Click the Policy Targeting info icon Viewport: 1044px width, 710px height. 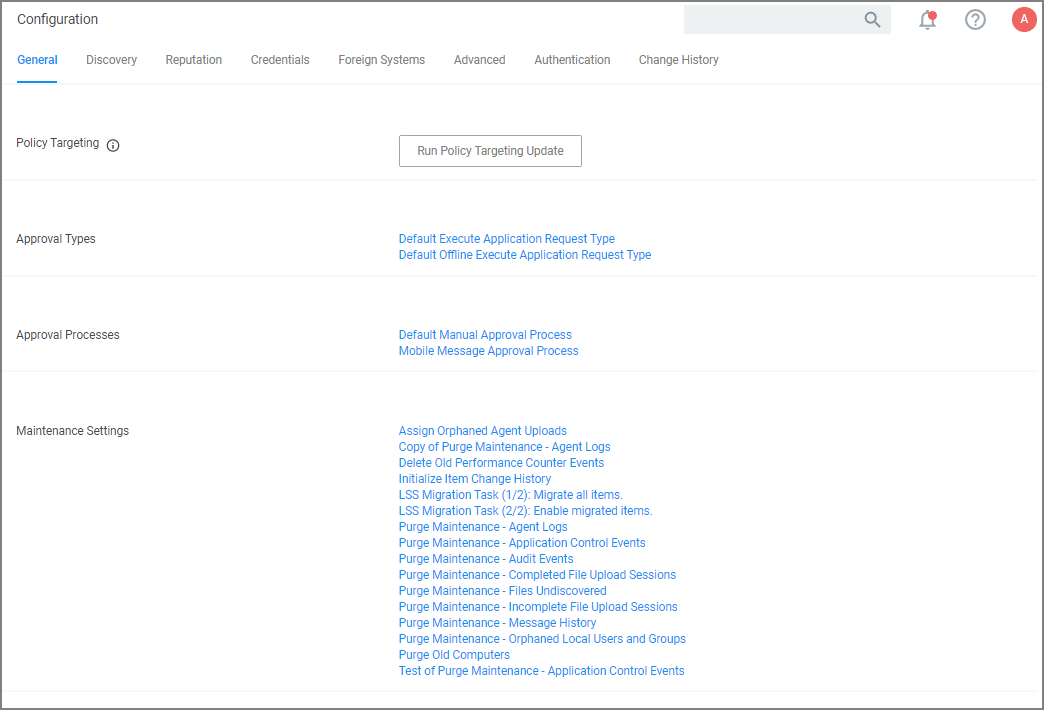click(x=113, y=145)
